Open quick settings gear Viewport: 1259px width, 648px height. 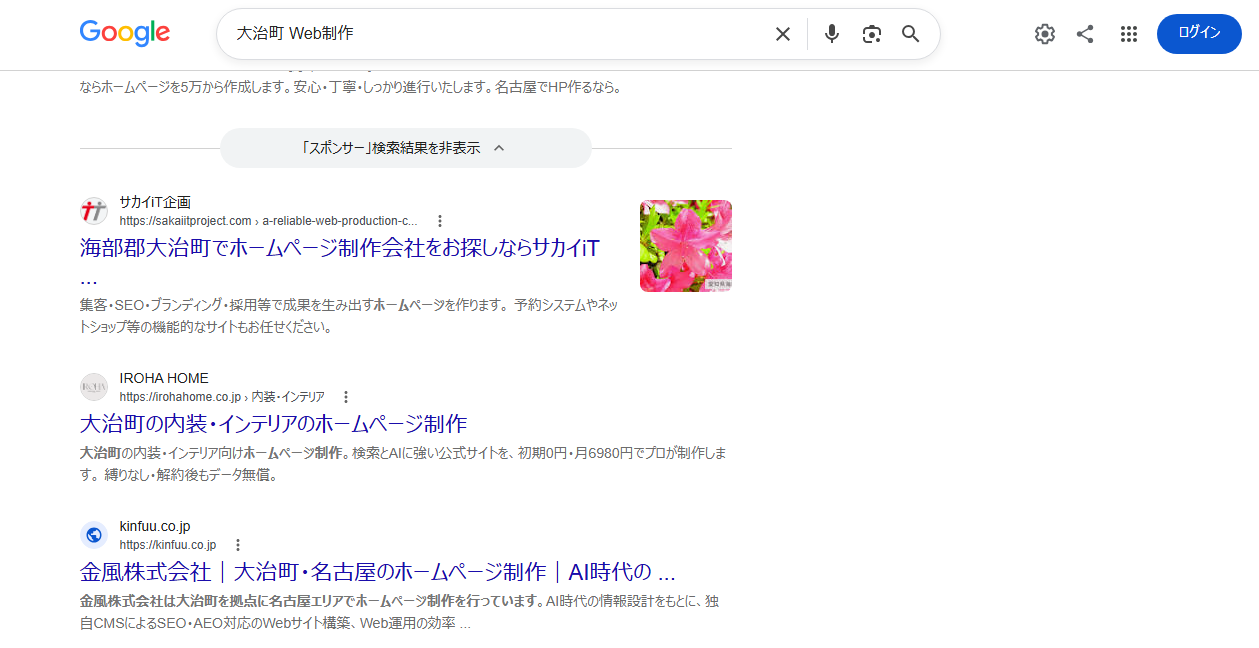(1045, 34)
